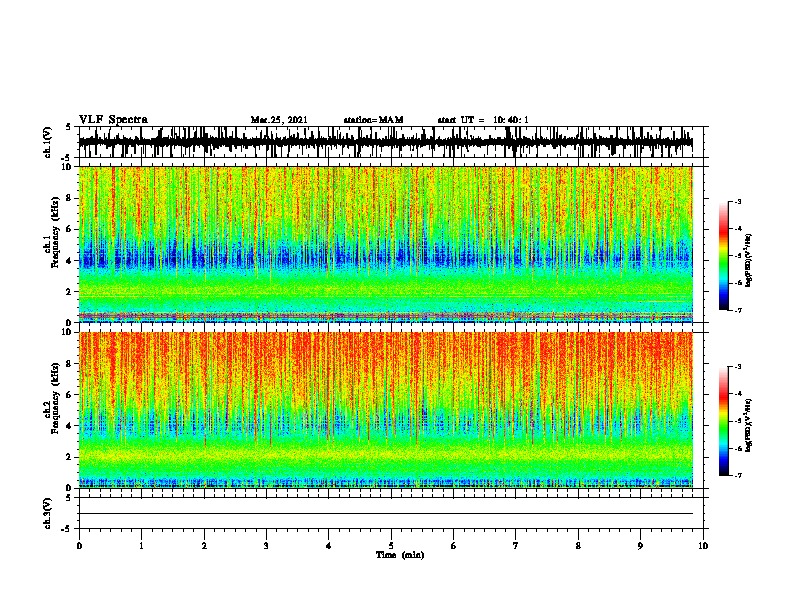Click the ch.1 spectrogram color bar
Viewport: 792px width, 612px height.
[723, 256]
